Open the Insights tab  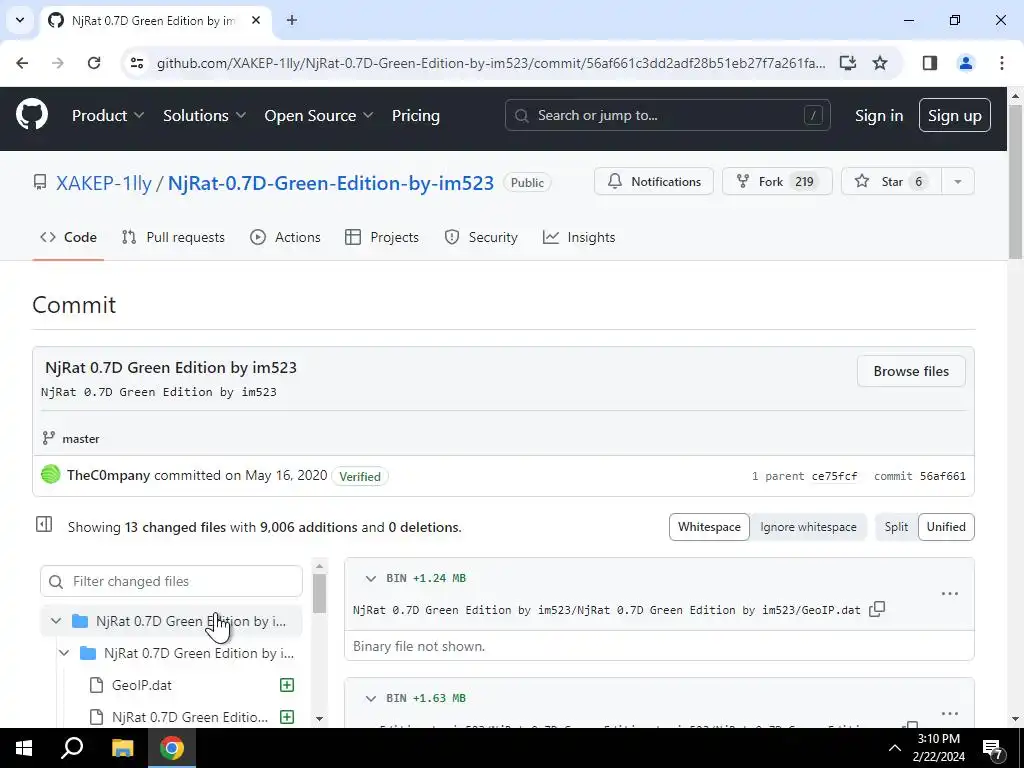[x=579, y=237]
